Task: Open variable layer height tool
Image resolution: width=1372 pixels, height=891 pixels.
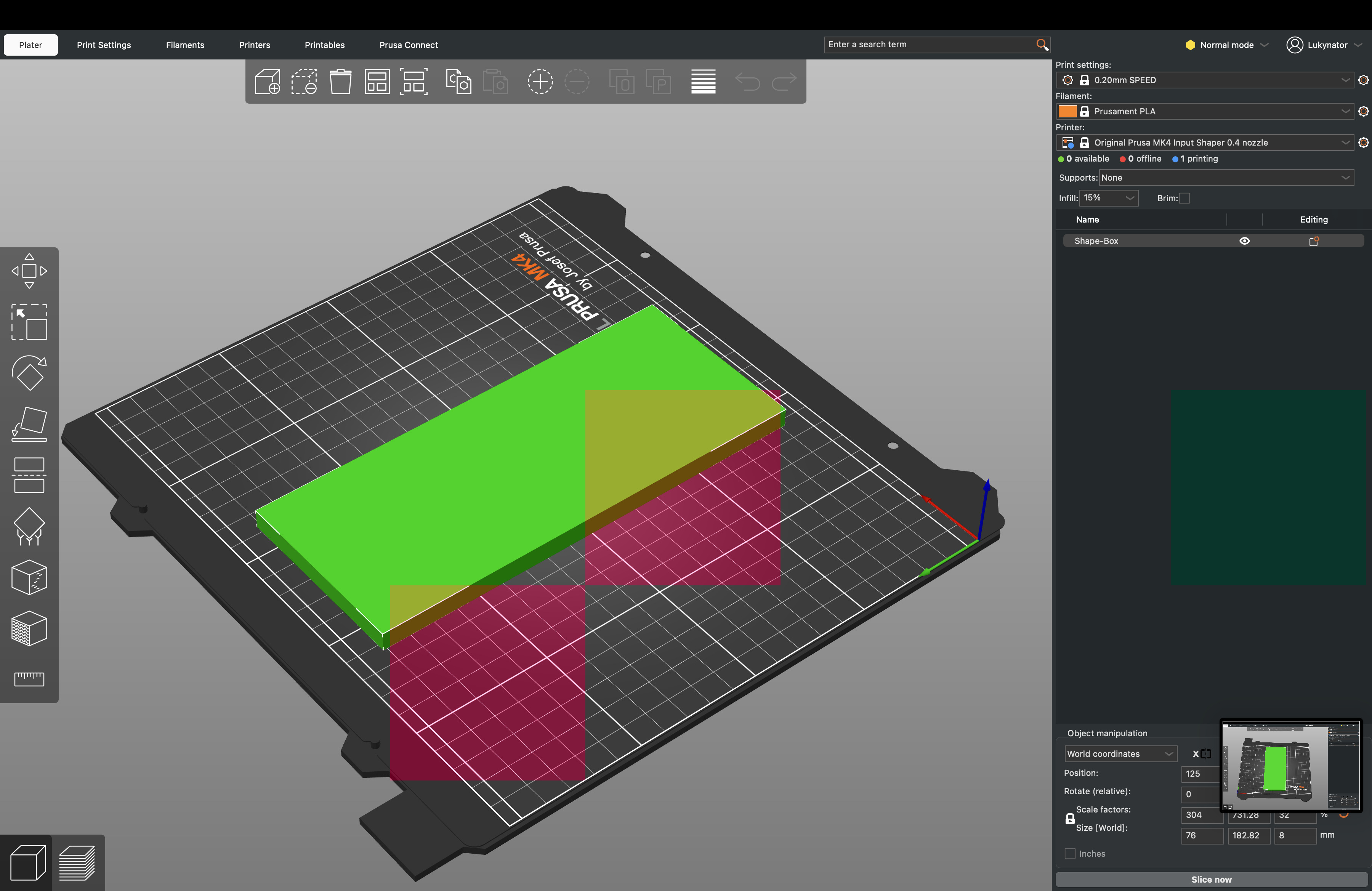Action: (703, 81)
